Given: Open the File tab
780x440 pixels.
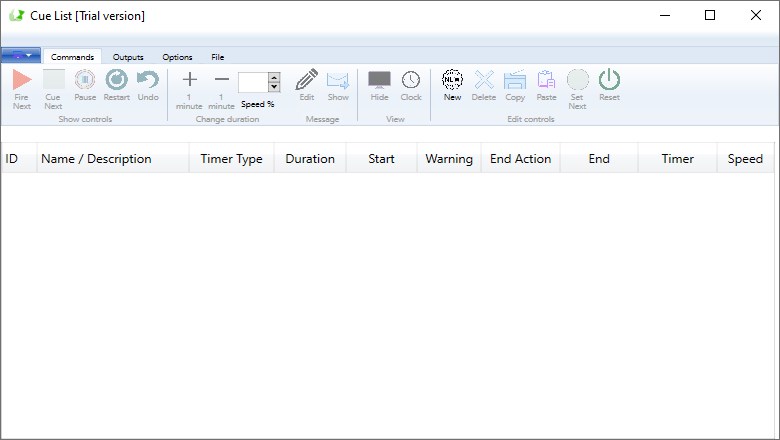Looking at the screenshot, I should pyautogui.click(x=217, y=57).
